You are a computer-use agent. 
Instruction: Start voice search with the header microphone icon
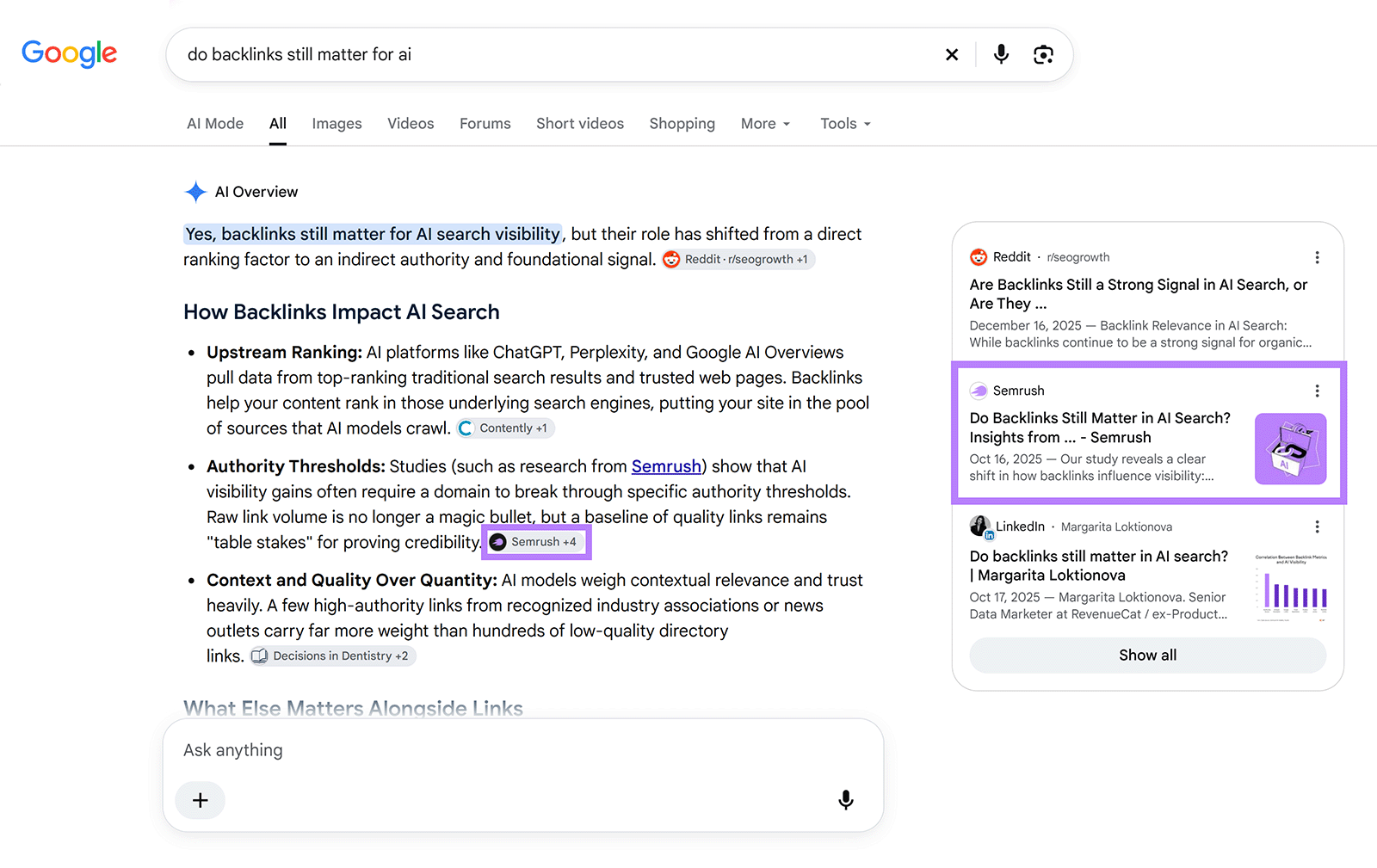click(x=1001, y=54)
